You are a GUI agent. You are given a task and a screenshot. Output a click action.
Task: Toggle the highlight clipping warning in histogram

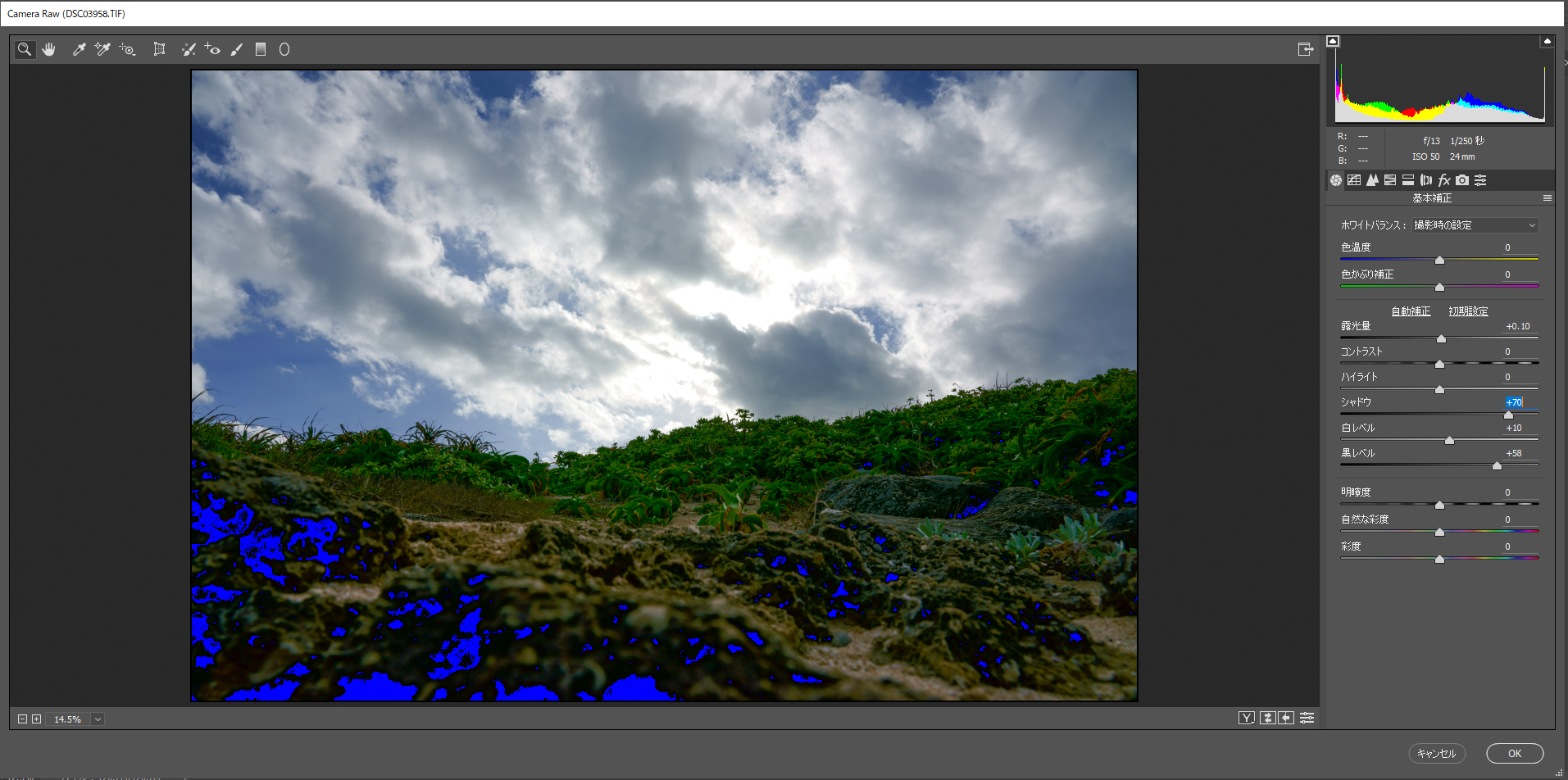tap(1547, 41)
